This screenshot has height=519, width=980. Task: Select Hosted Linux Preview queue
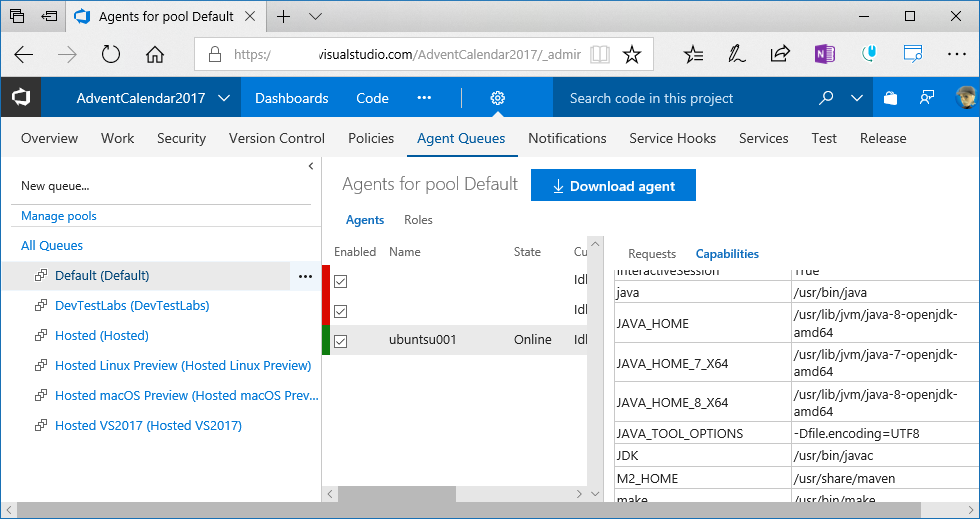pyautogui.click(x=183, y=366)
